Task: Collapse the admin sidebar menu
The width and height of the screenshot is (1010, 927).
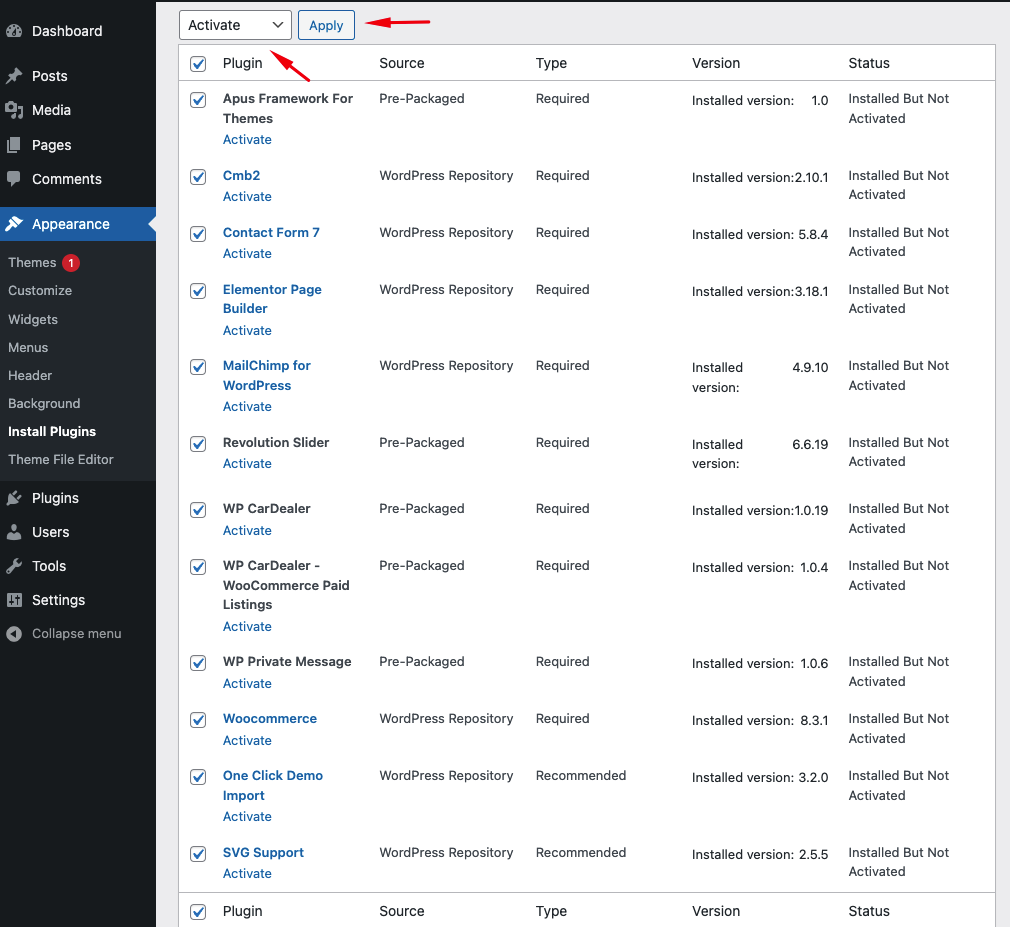Action: tap(65, 633)
